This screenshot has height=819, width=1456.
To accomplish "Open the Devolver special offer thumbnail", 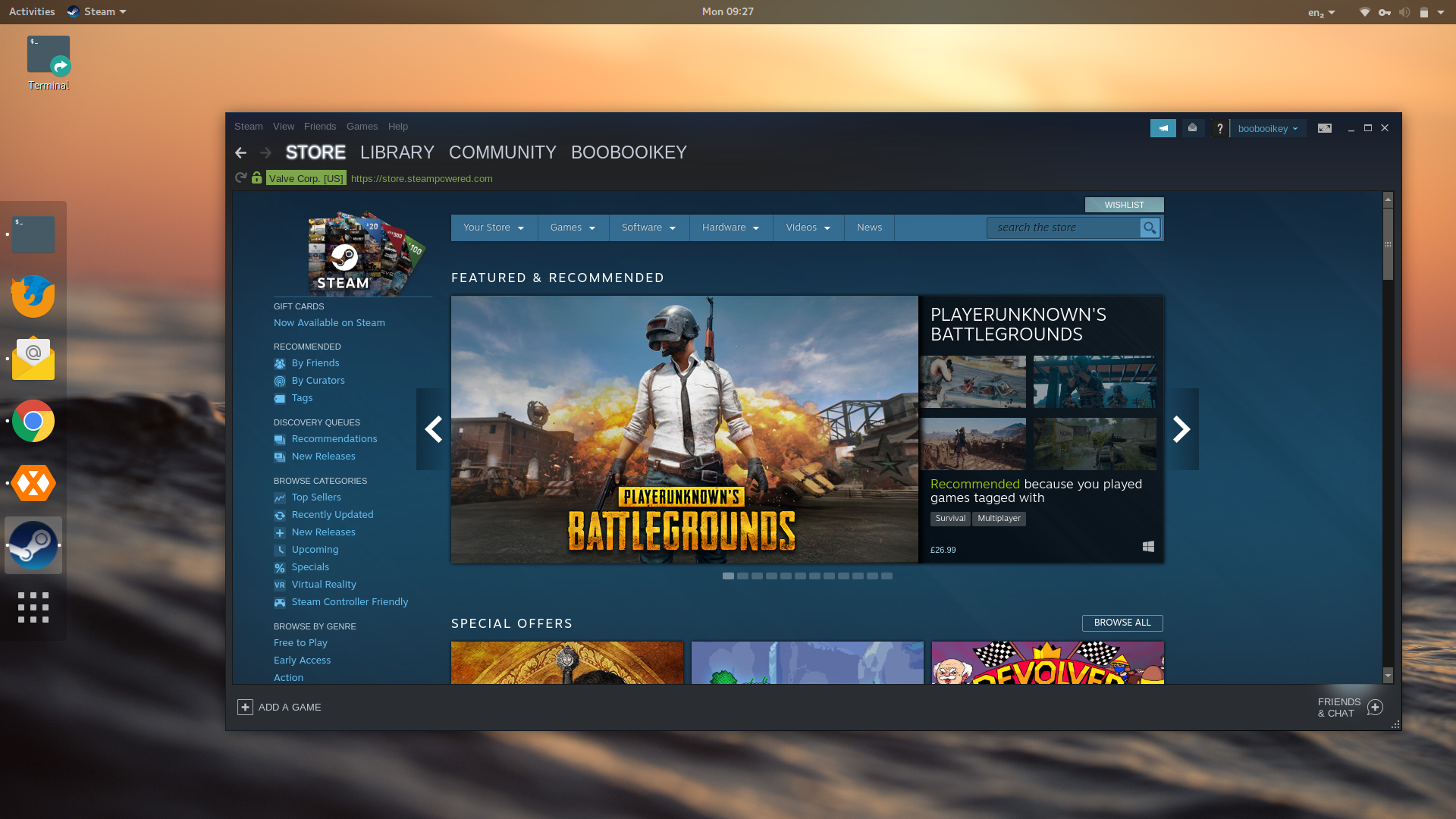I will click(1047, 662).
